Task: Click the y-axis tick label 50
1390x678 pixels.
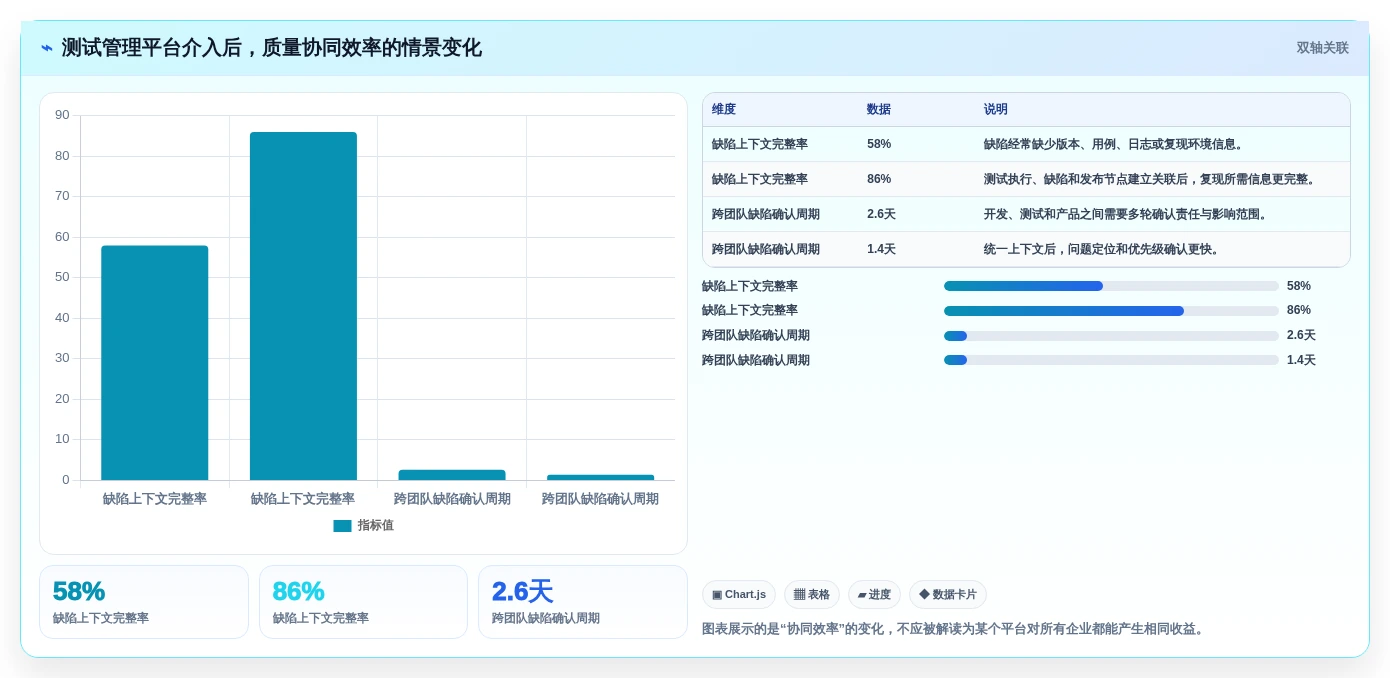Action: tap(62, 277)
